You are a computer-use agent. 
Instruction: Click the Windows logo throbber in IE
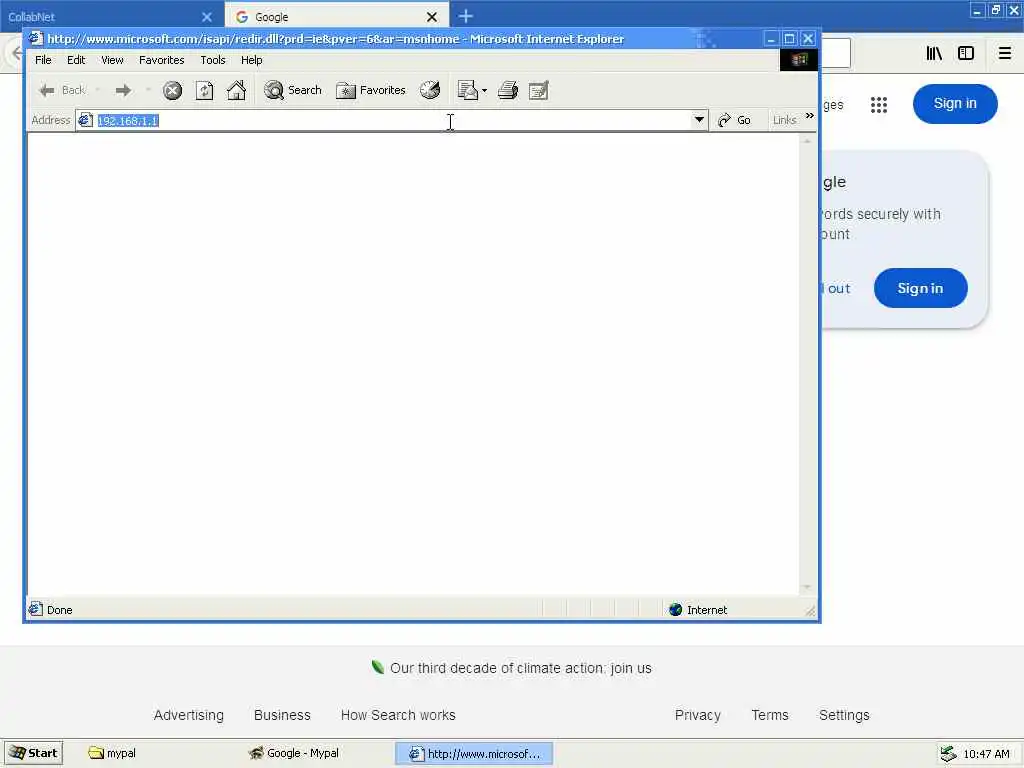coord(799,60)
